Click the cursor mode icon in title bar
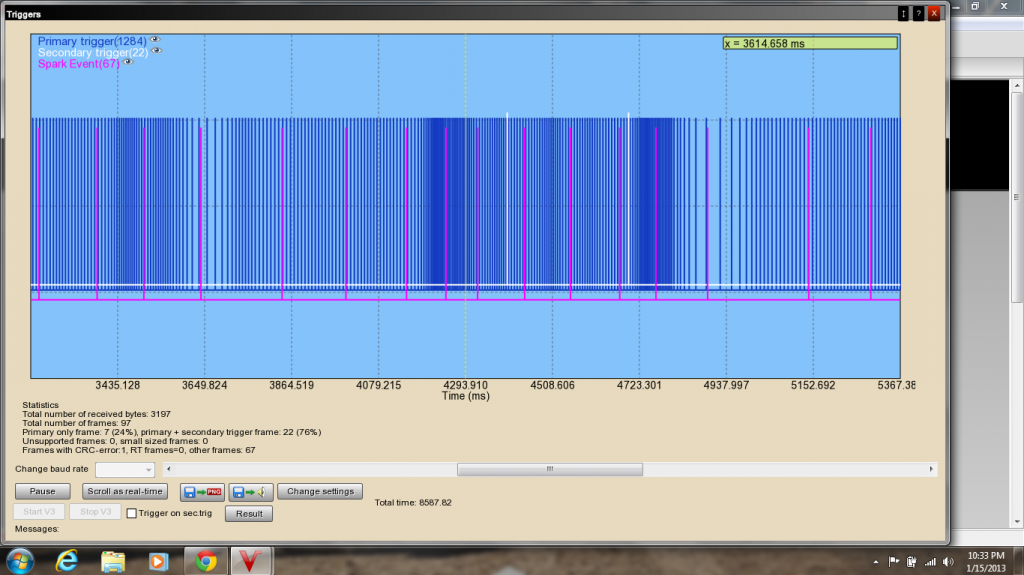Screen dimensions: 1024x575 coord(903,14)
